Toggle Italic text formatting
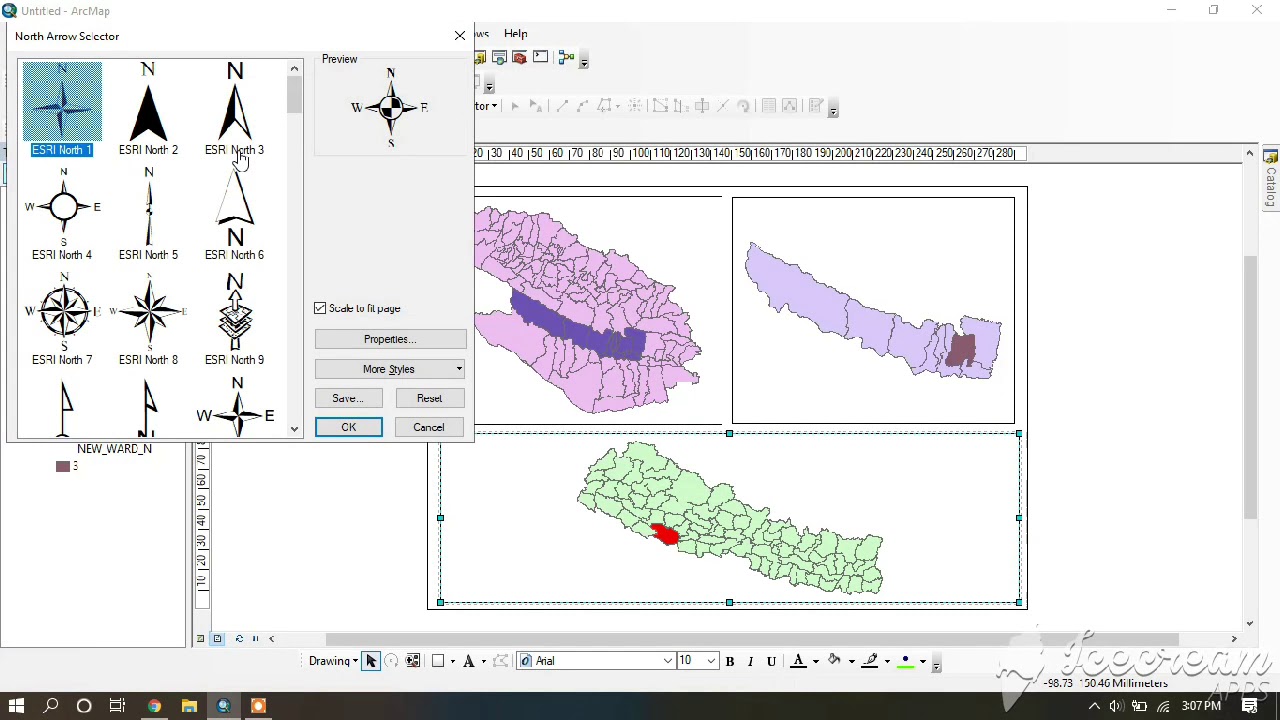1280x720 pixels. click(750, 661)
